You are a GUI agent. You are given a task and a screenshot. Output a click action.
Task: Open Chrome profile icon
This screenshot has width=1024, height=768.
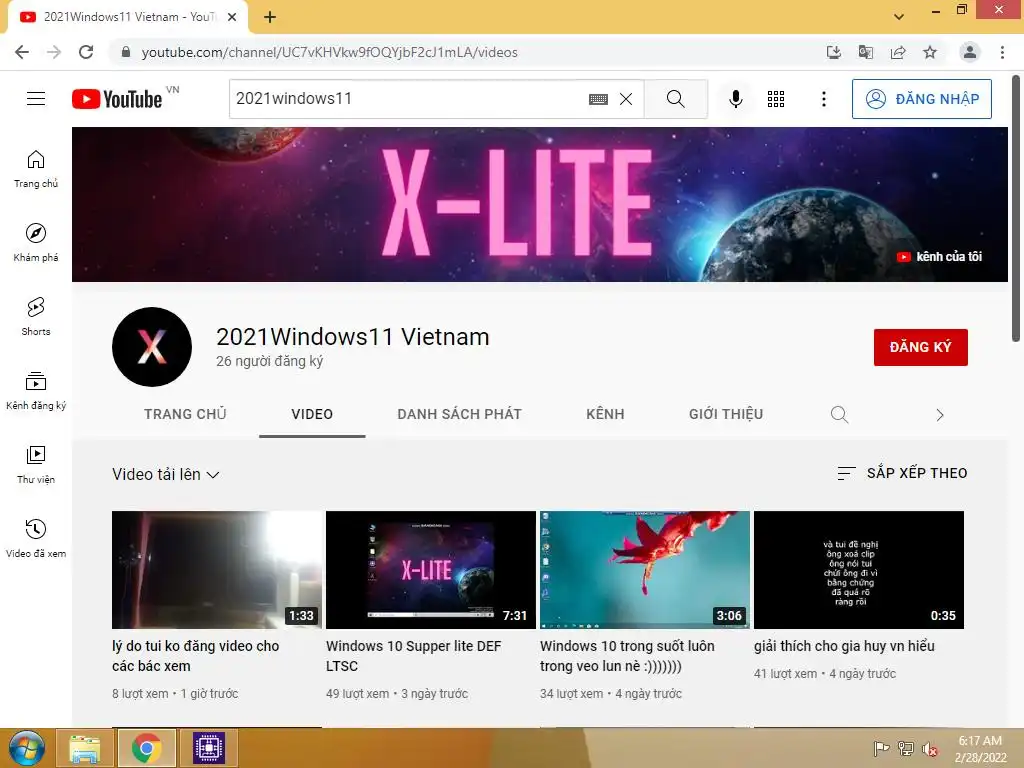[970, 52]
